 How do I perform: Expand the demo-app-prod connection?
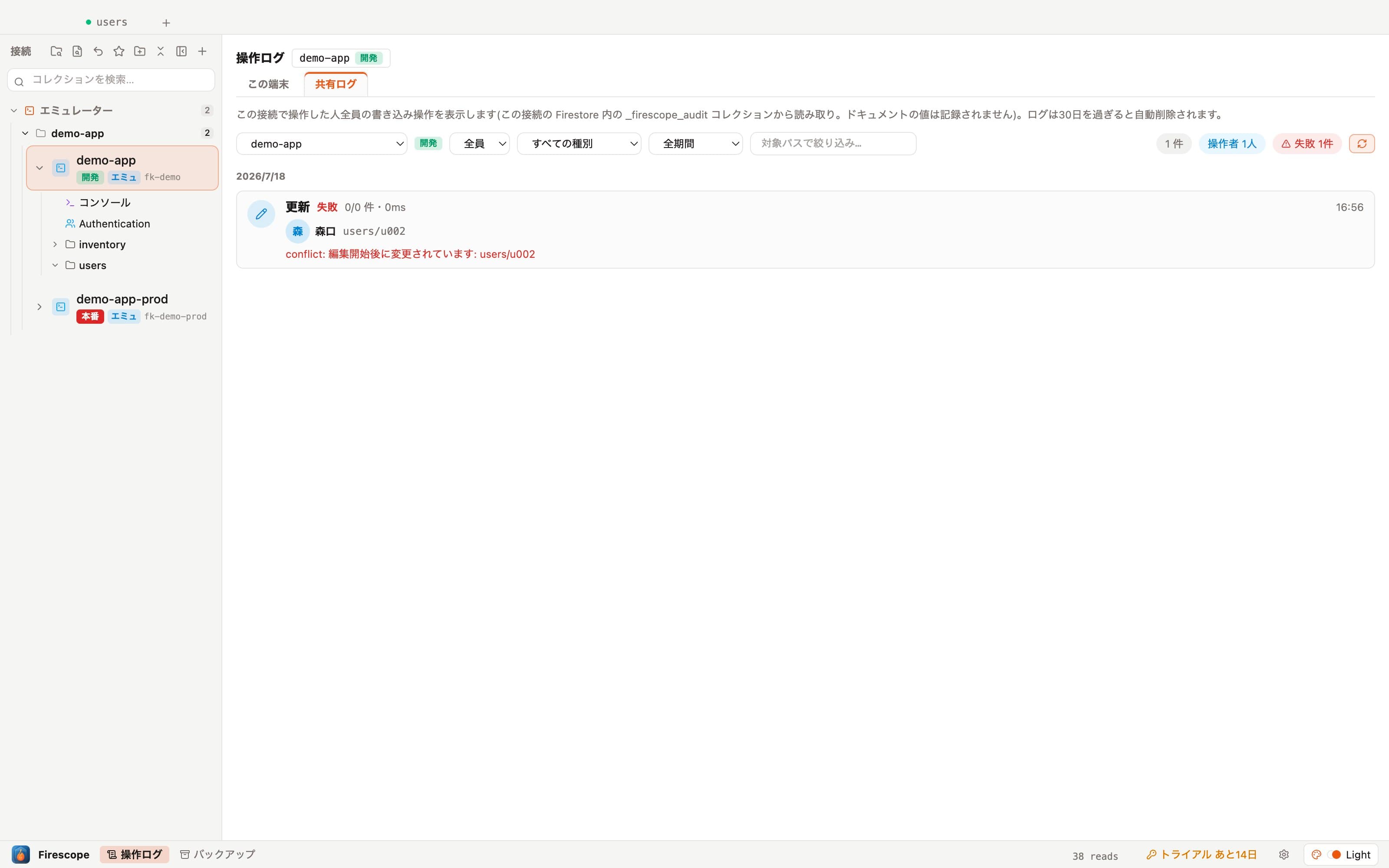click(39, 306)
